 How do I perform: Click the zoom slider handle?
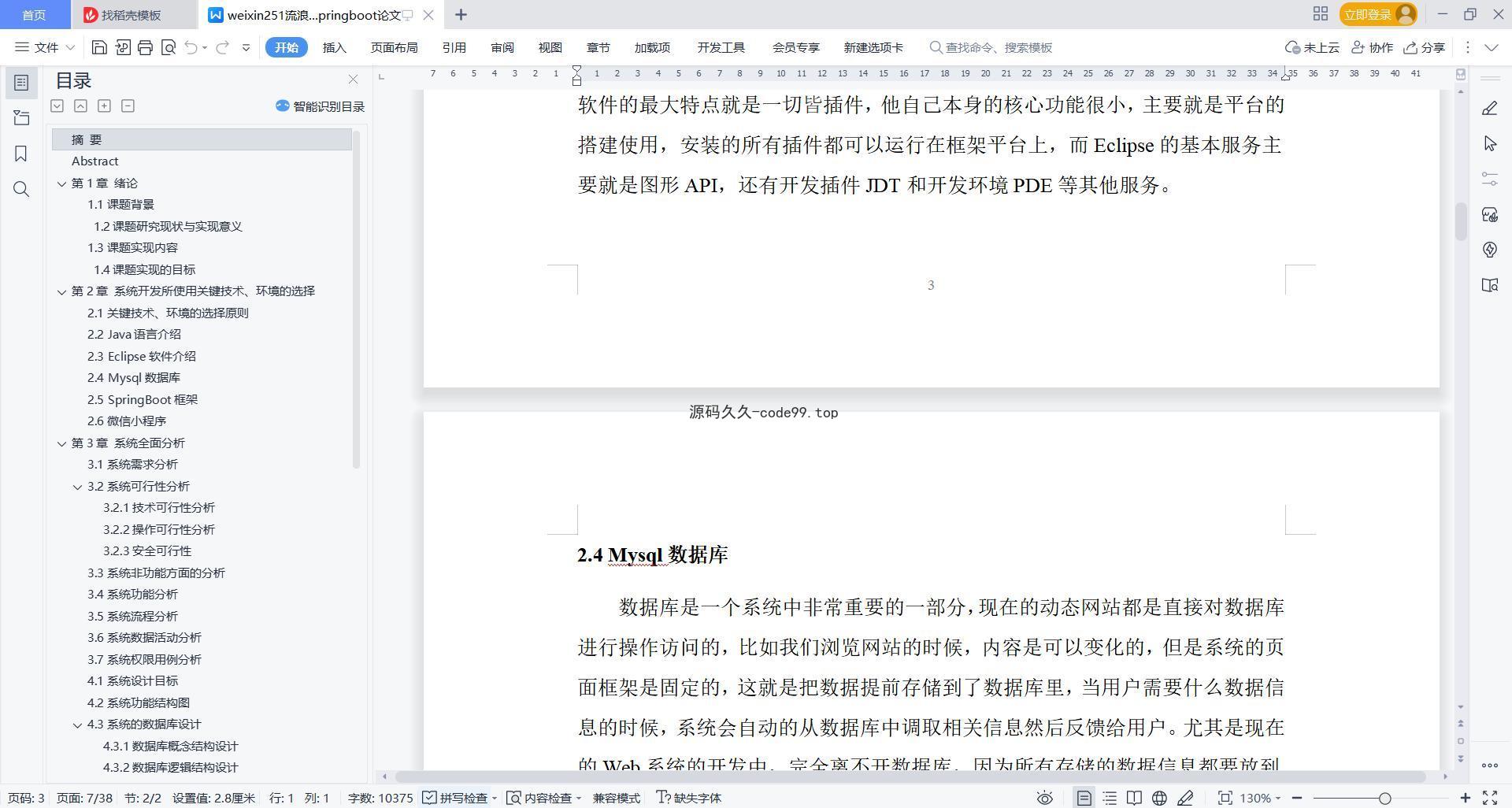point(1384,798)
